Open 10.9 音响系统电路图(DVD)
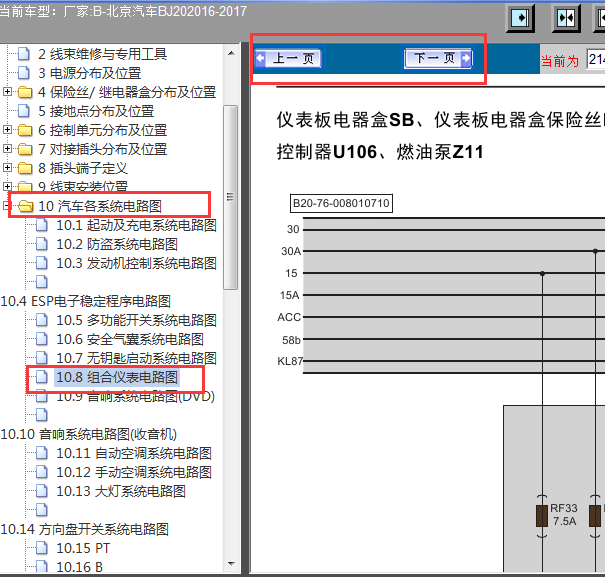 pyautogui.click(x=135, y=396)
